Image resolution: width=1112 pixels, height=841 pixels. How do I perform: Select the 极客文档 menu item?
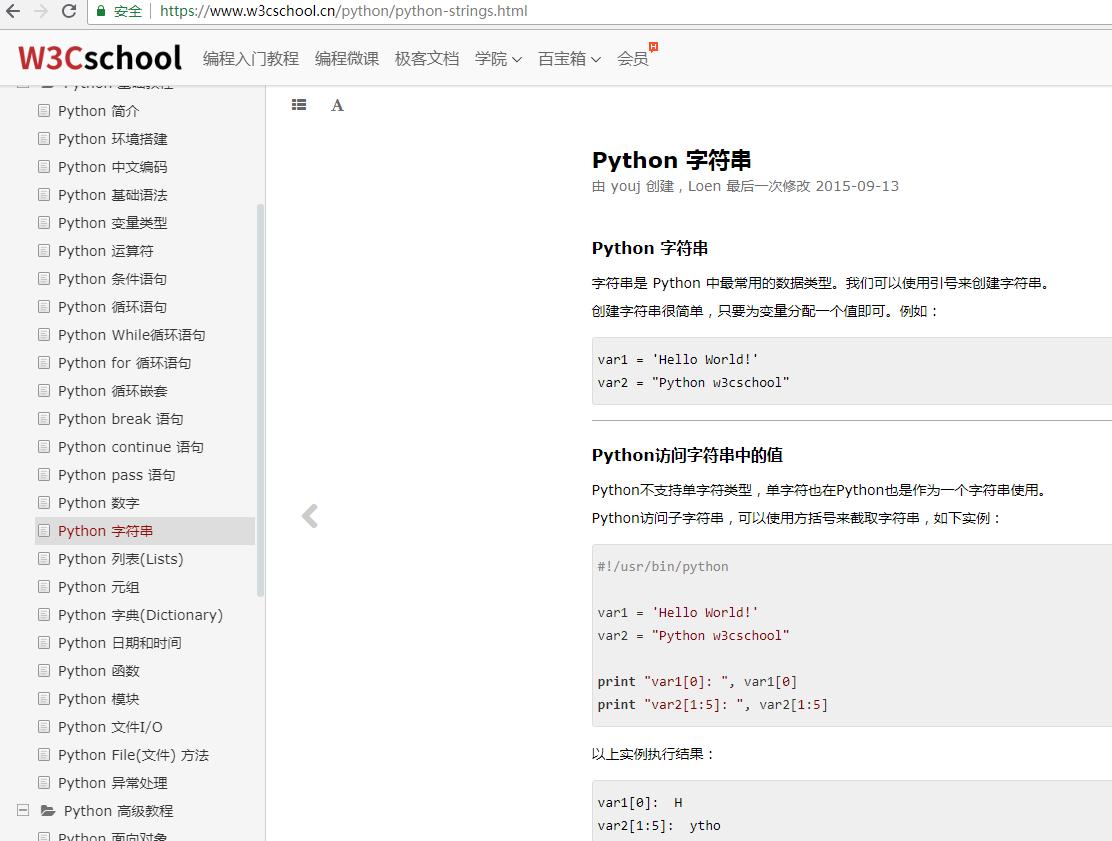click(426, 59)
